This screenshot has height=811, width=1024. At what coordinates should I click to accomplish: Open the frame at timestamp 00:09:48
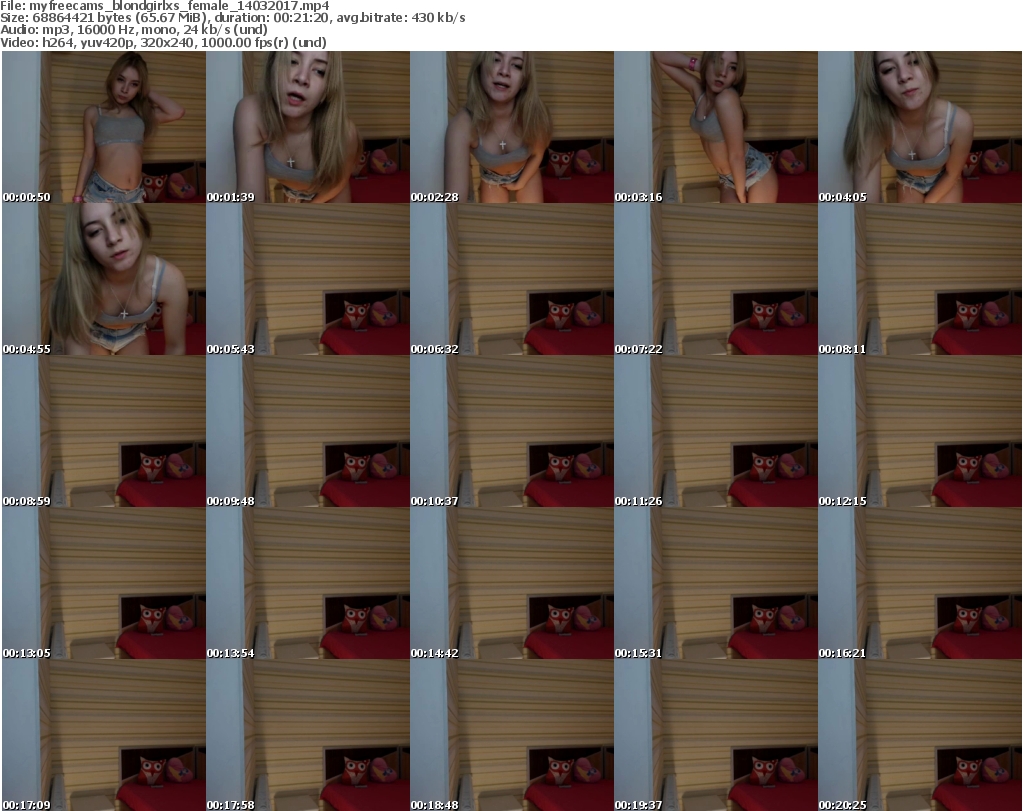pos(308,432)
